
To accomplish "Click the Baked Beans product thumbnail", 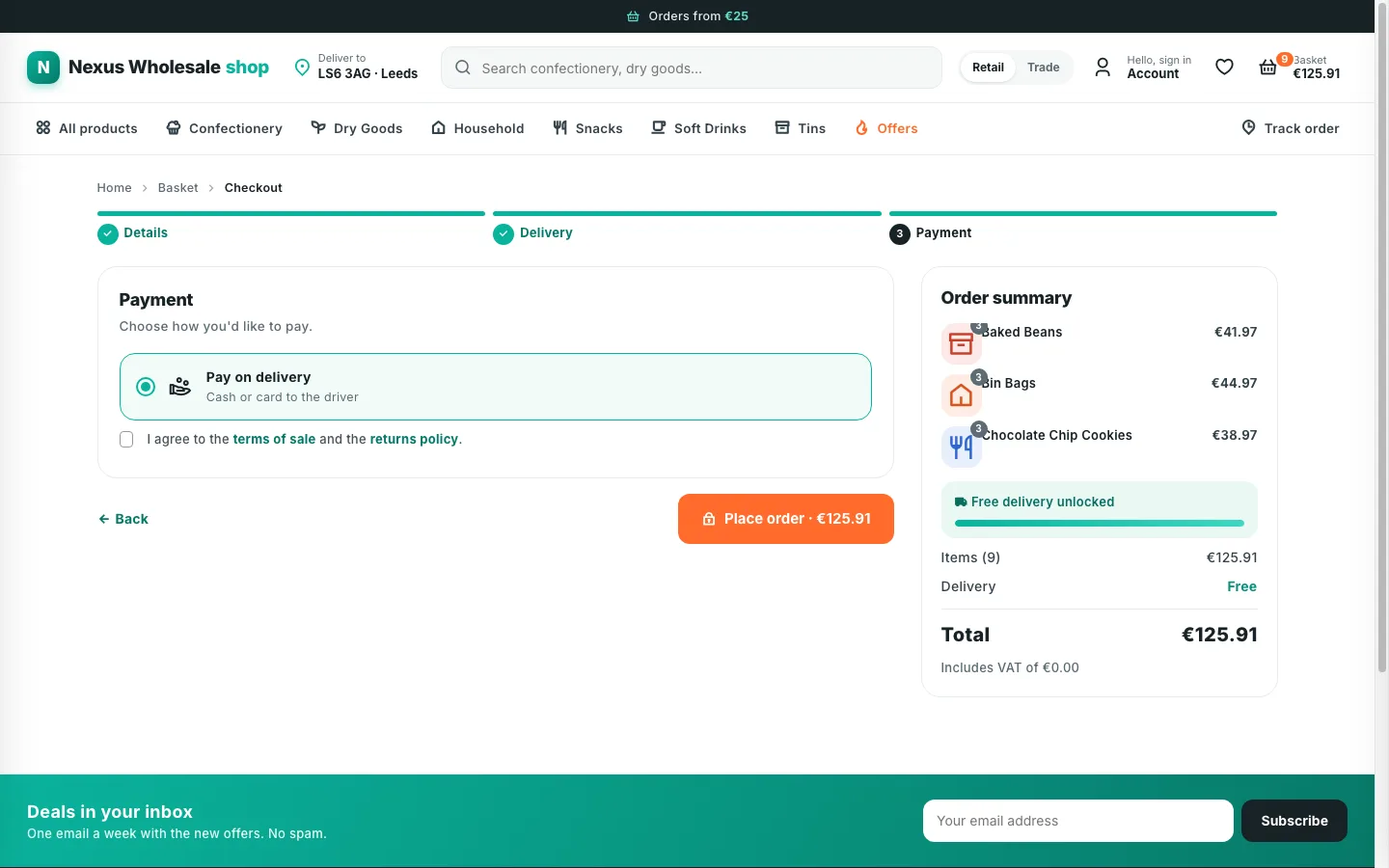I will (x=961, y=343).
